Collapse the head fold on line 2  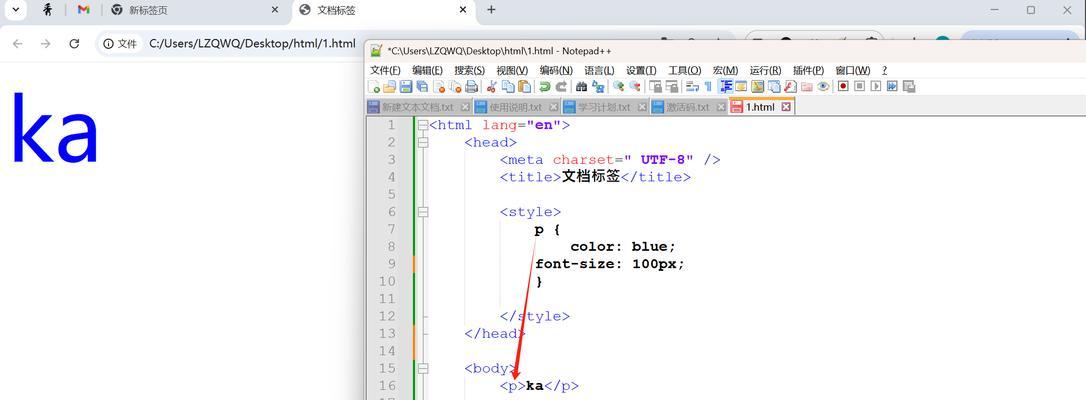pyautogui.click(x=422, y=143)
